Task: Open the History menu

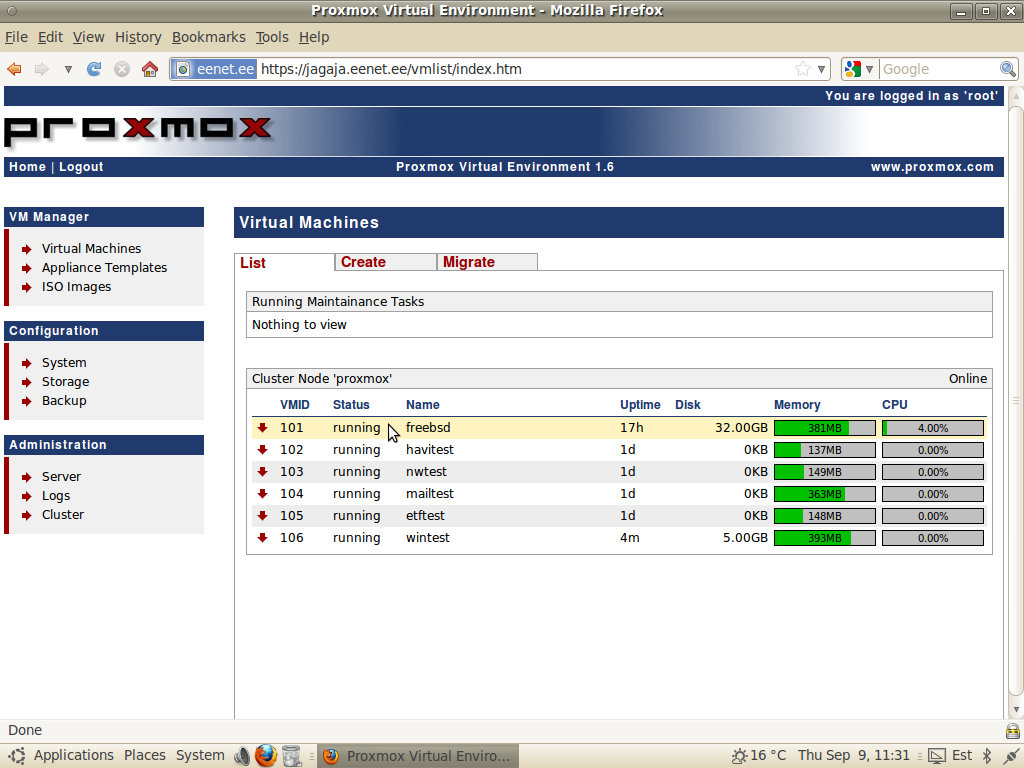Action: (x=138, y=37)
